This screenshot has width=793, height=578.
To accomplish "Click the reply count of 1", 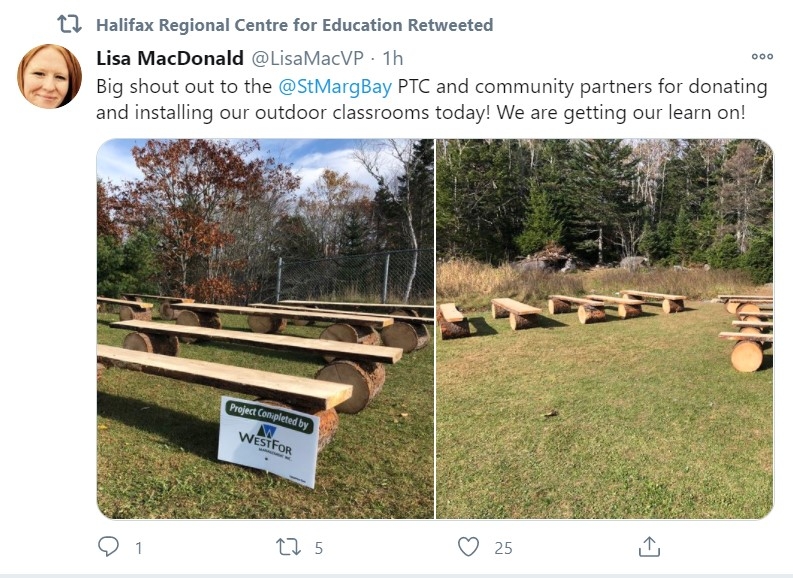I will (138, 547).
